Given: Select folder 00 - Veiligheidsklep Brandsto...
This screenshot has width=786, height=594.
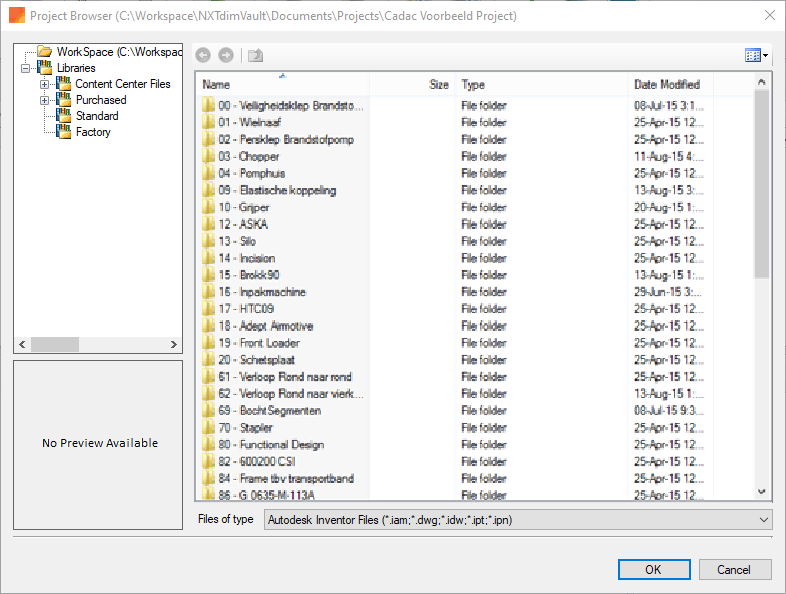Looking at the screenshot, I should (283, 106).
